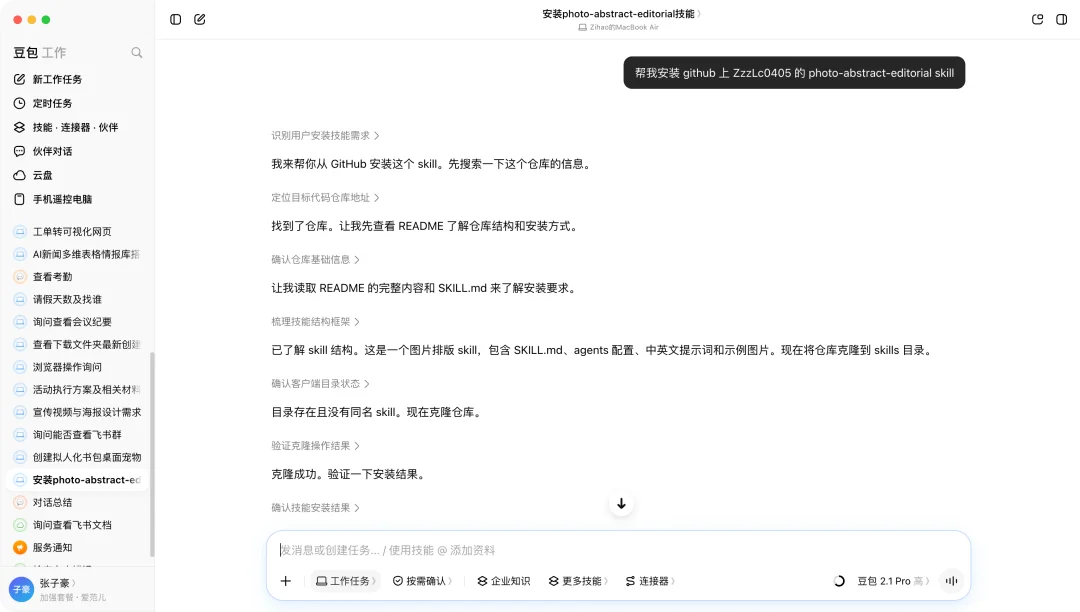
Task: Open the 豆包 2.1 Pro model selector
Action: (893, 581)
